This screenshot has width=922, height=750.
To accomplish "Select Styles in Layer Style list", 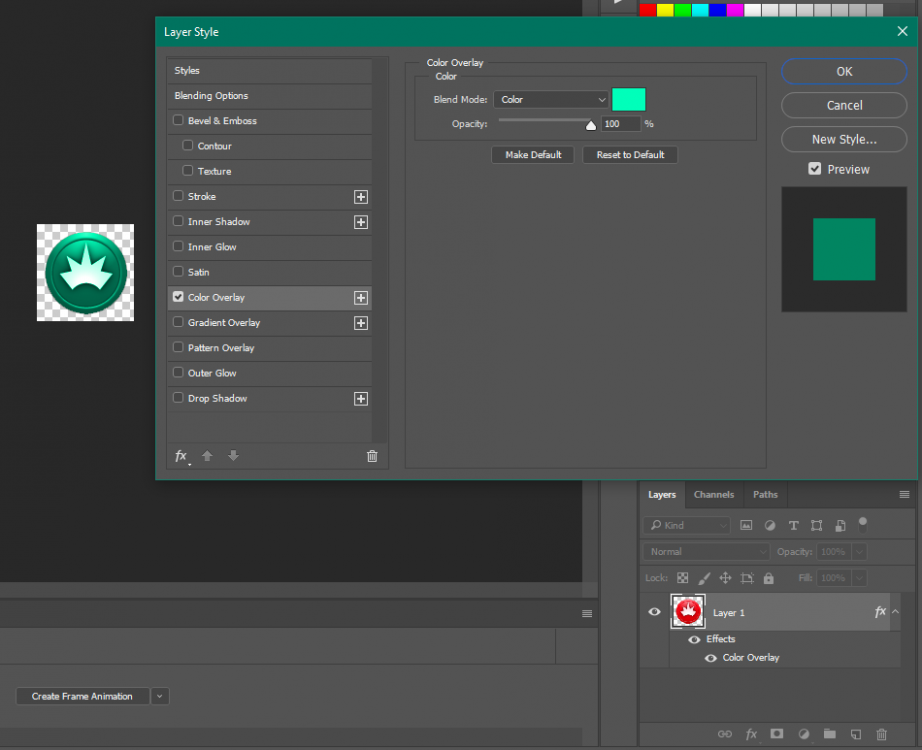I will point(269,71).
